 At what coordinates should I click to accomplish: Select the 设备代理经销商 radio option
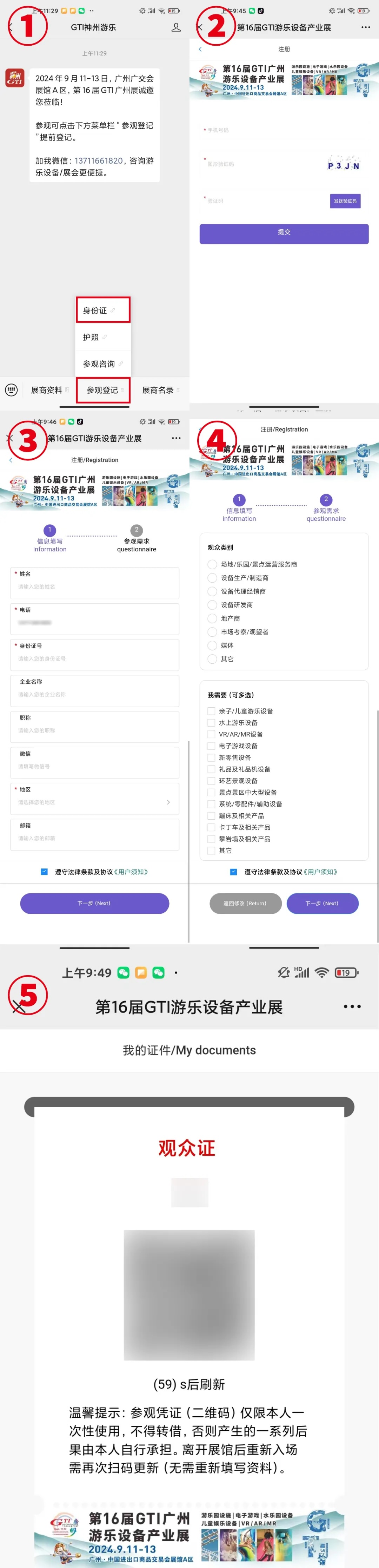pyautogui.click(x=212, y=591)
